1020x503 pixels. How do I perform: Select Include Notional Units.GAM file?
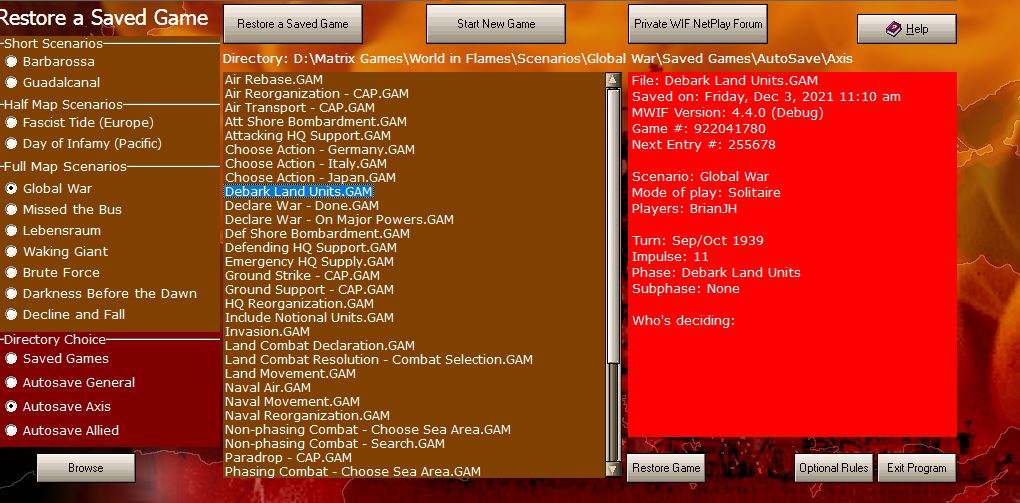tap(309, 318)
